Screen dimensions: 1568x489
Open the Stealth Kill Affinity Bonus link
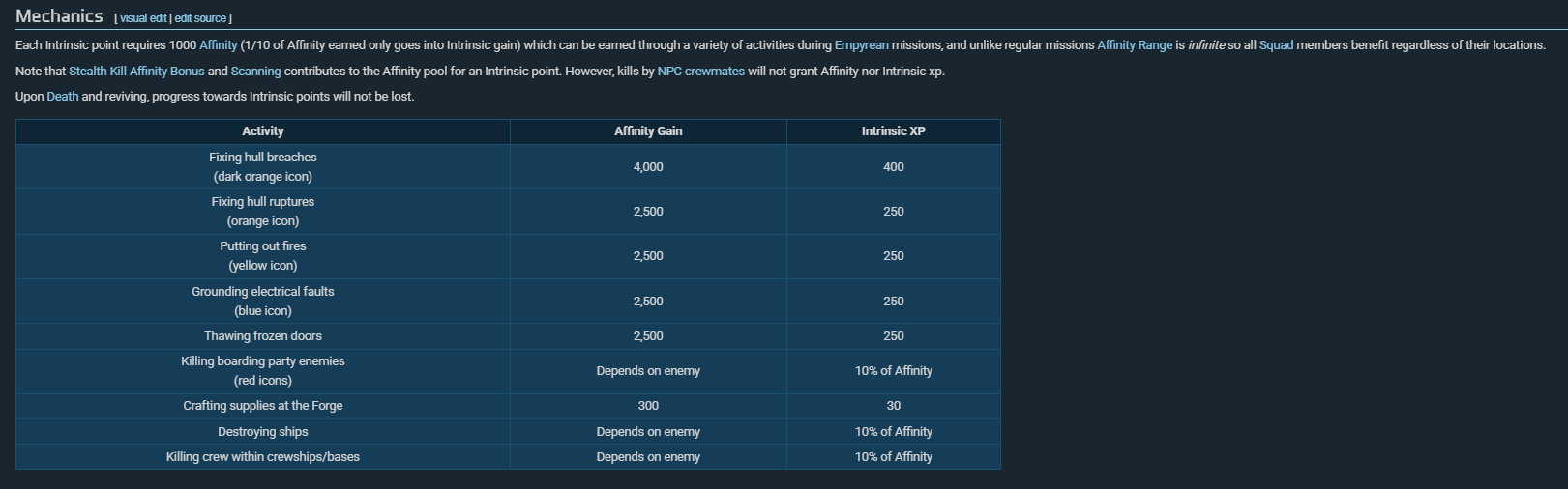(136, 72)
